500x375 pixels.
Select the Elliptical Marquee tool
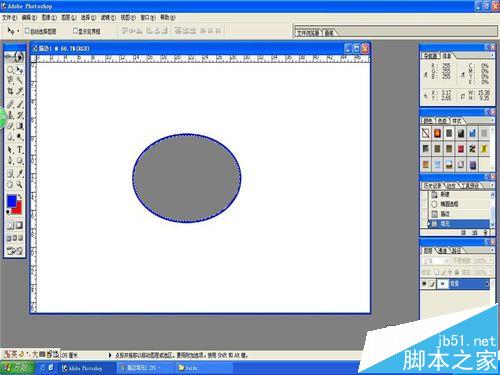tap(10, 70)
